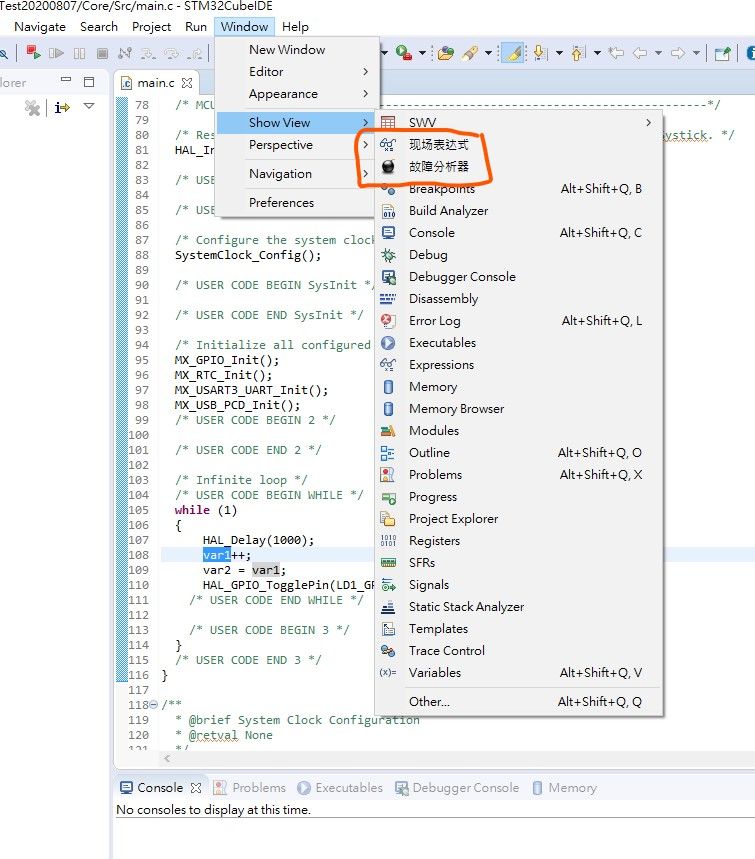Show the Debugger Console view in menu
This screenshot has height=859, width=755.
[518, 277]
